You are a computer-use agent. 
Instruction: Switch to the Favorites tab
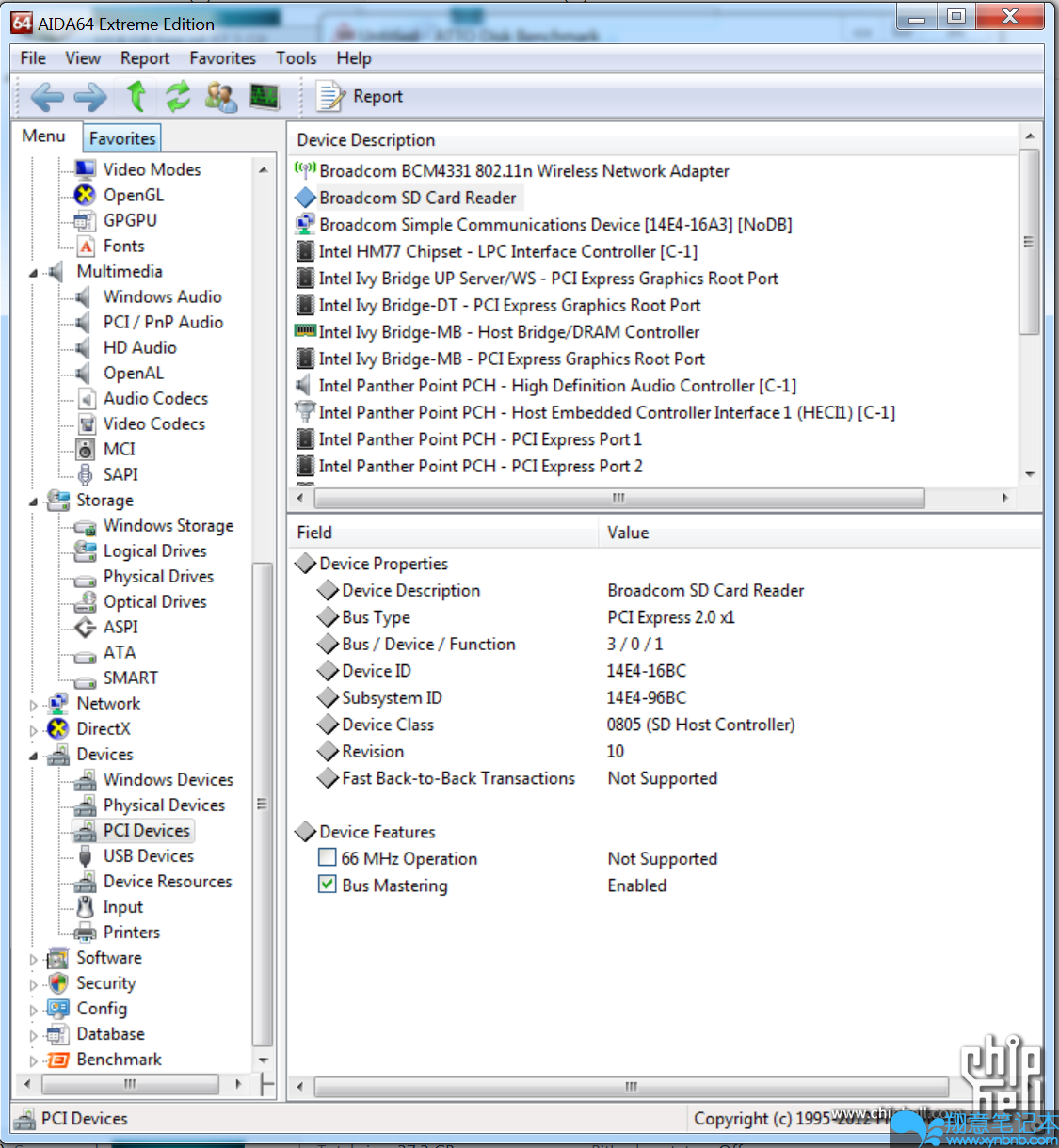122,138
